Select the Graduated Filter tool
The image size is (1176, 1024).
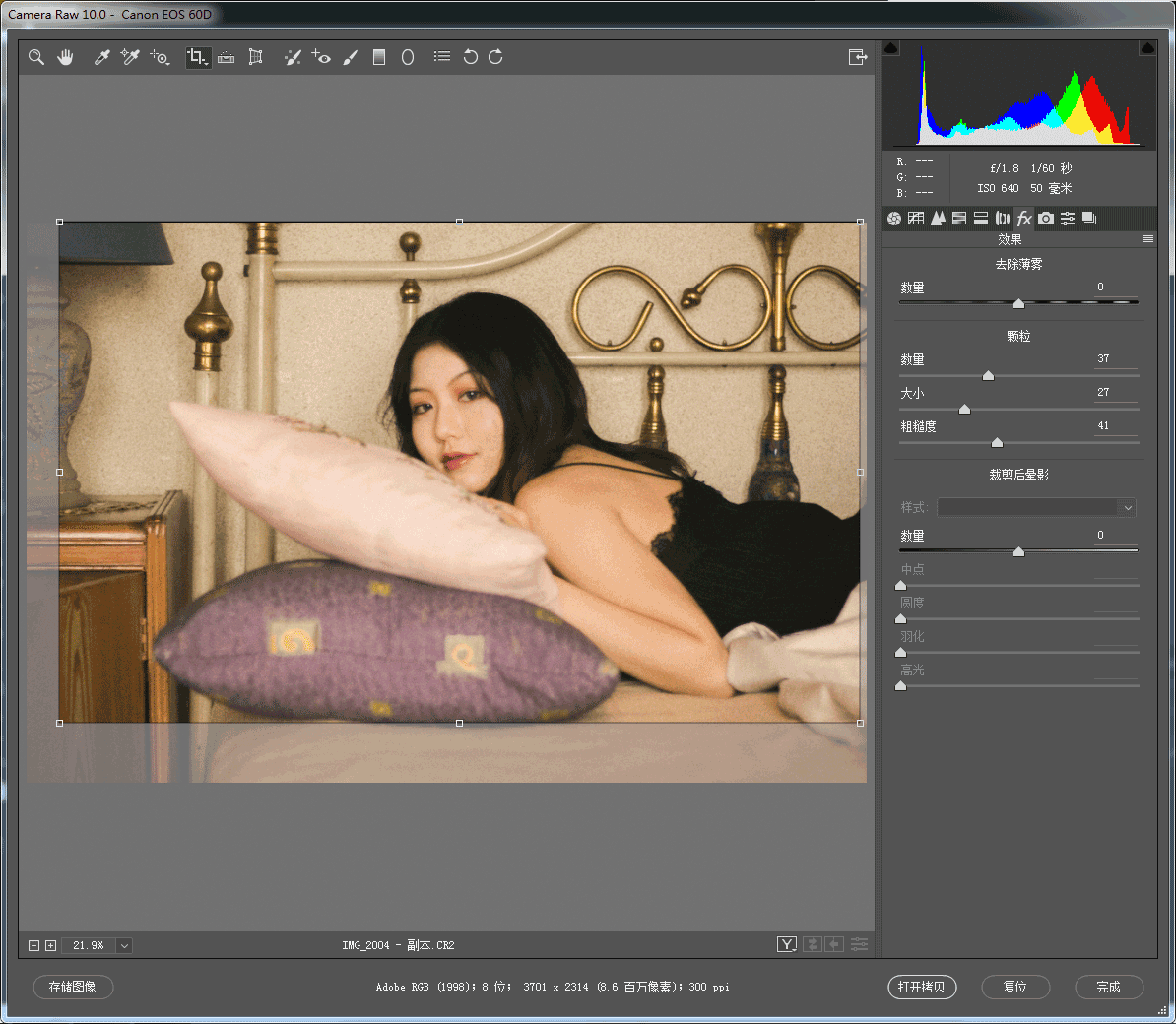pos(378,57)
